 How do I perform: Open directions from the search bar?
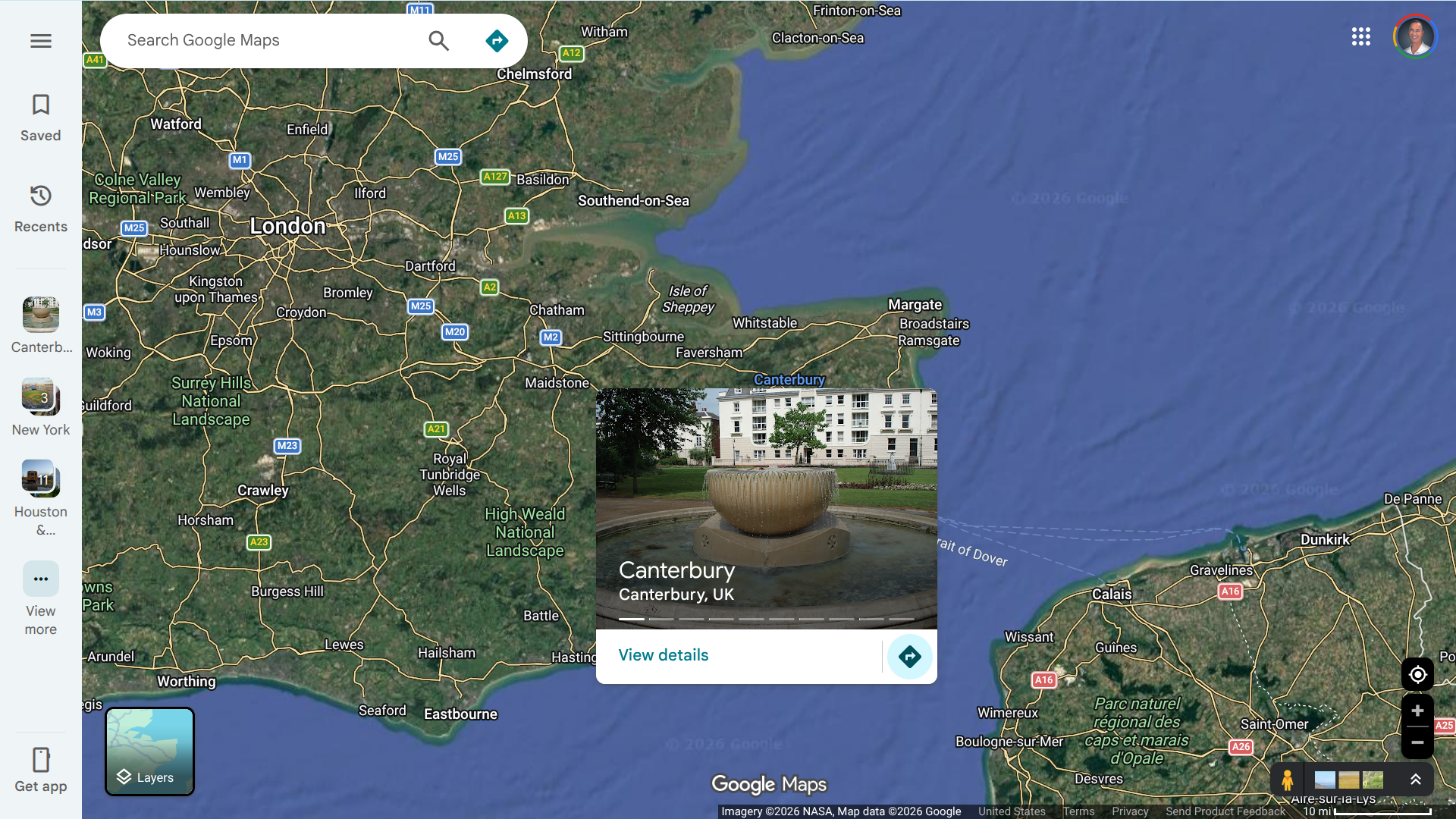coord(497,41)
